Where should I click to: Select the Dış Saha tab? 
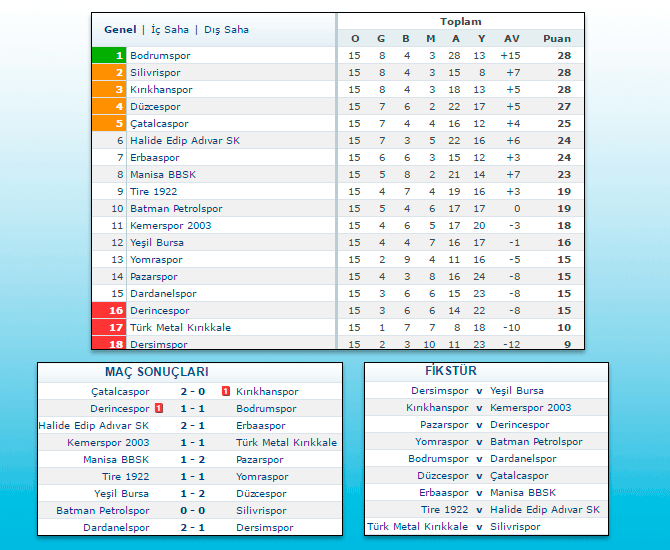click(x=226, y=30)
